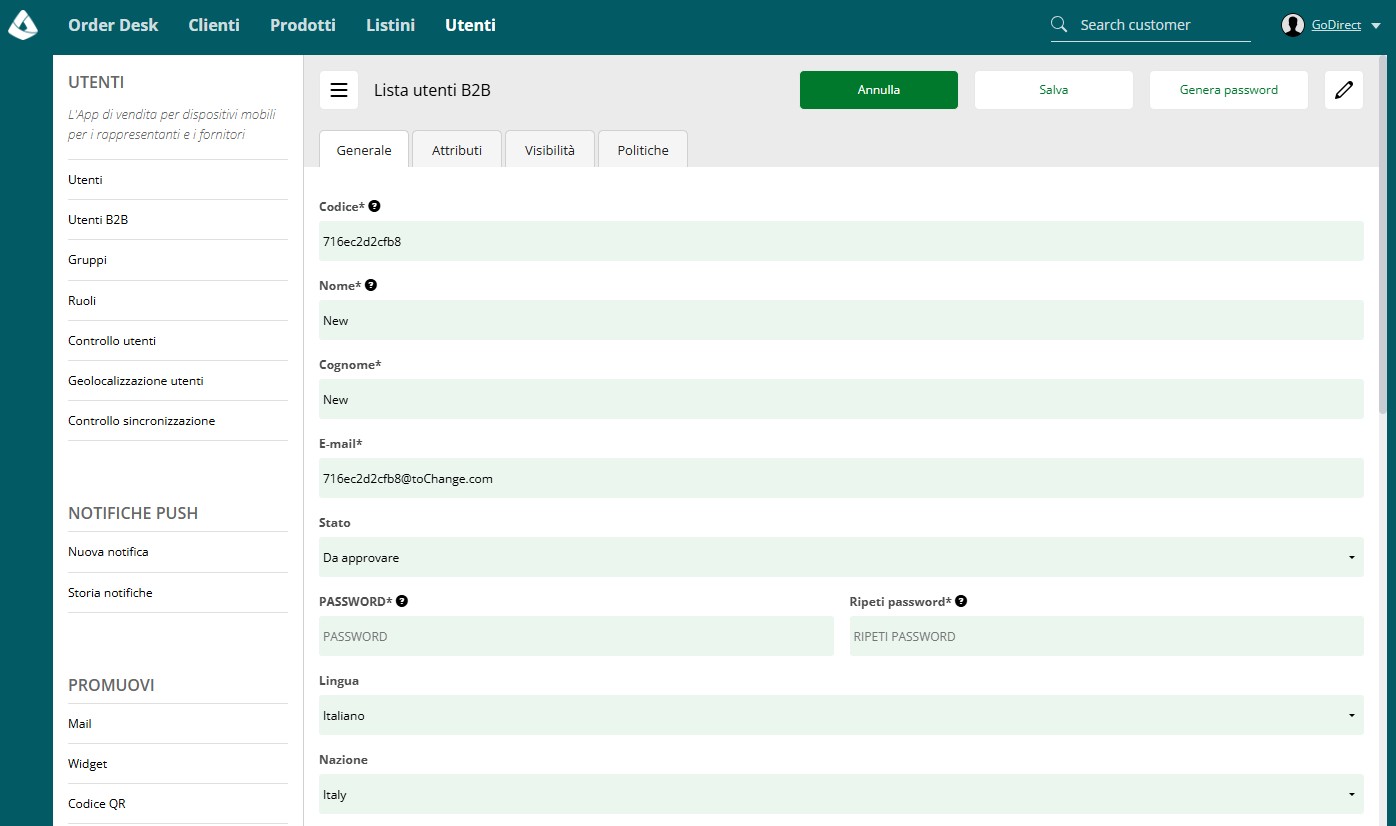Open the help tooltip next to Nome
Screen dimensions: 1396x826
tap(371, 285)
